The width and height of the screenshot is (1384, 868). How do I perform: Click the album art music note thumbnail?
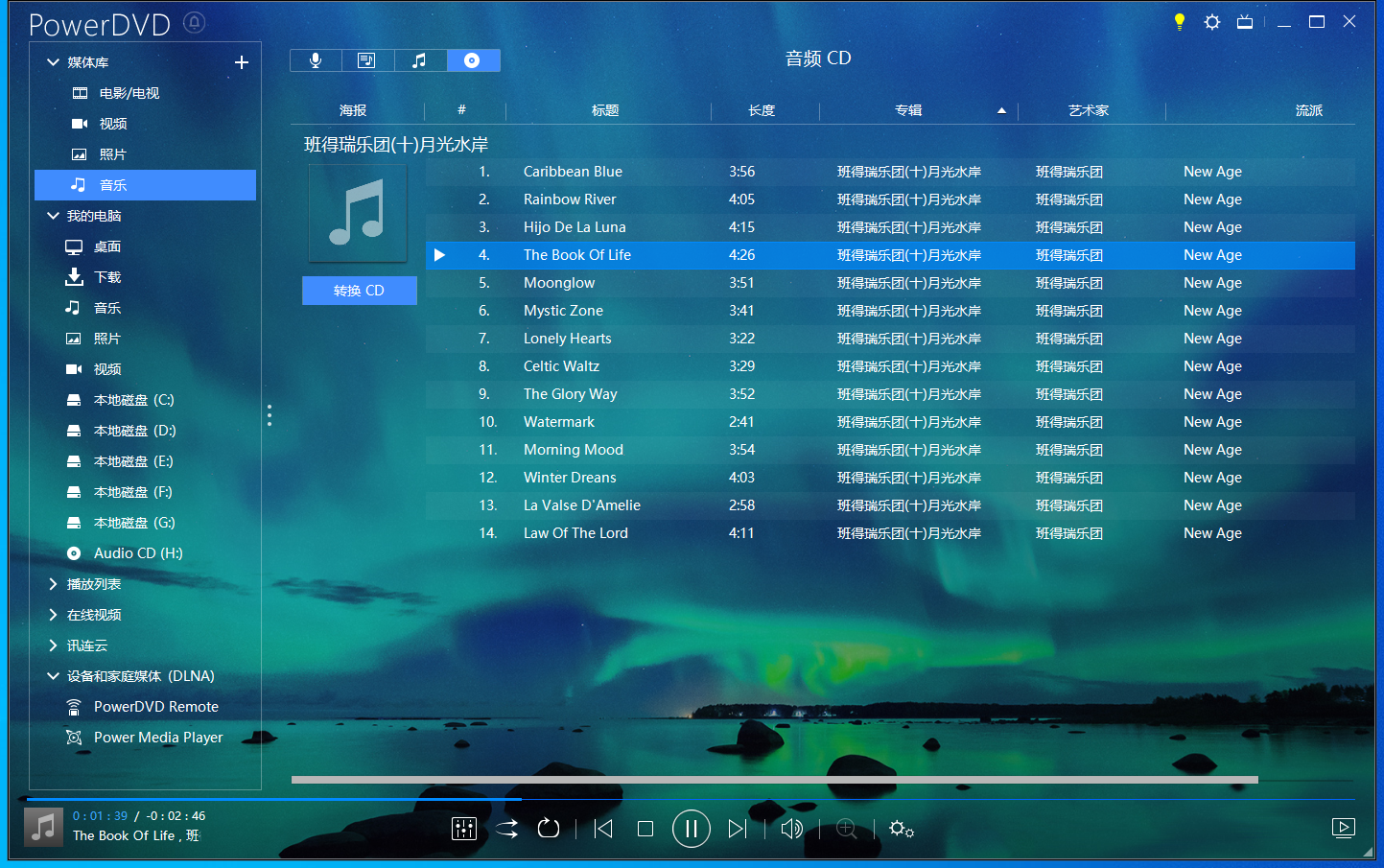click(x=358, y=213)
